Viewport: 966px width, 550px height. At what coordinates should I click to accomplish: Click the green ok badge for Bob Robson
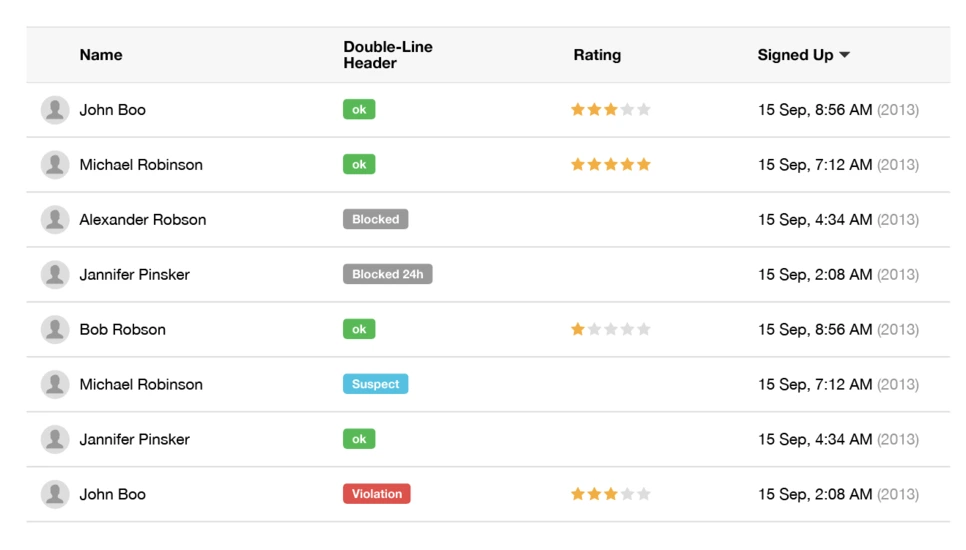coord(359,329)
